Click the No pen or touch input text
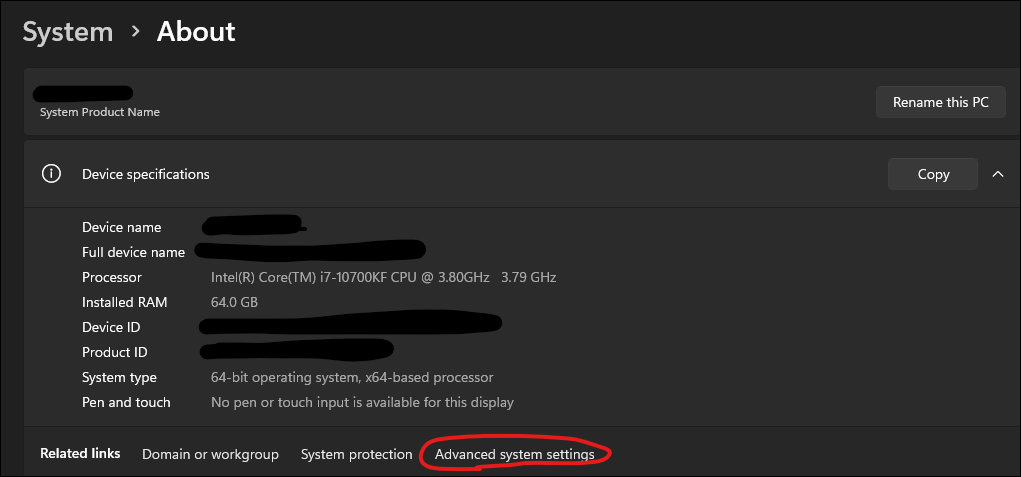The image size is (1021, 477). [363, 402]
